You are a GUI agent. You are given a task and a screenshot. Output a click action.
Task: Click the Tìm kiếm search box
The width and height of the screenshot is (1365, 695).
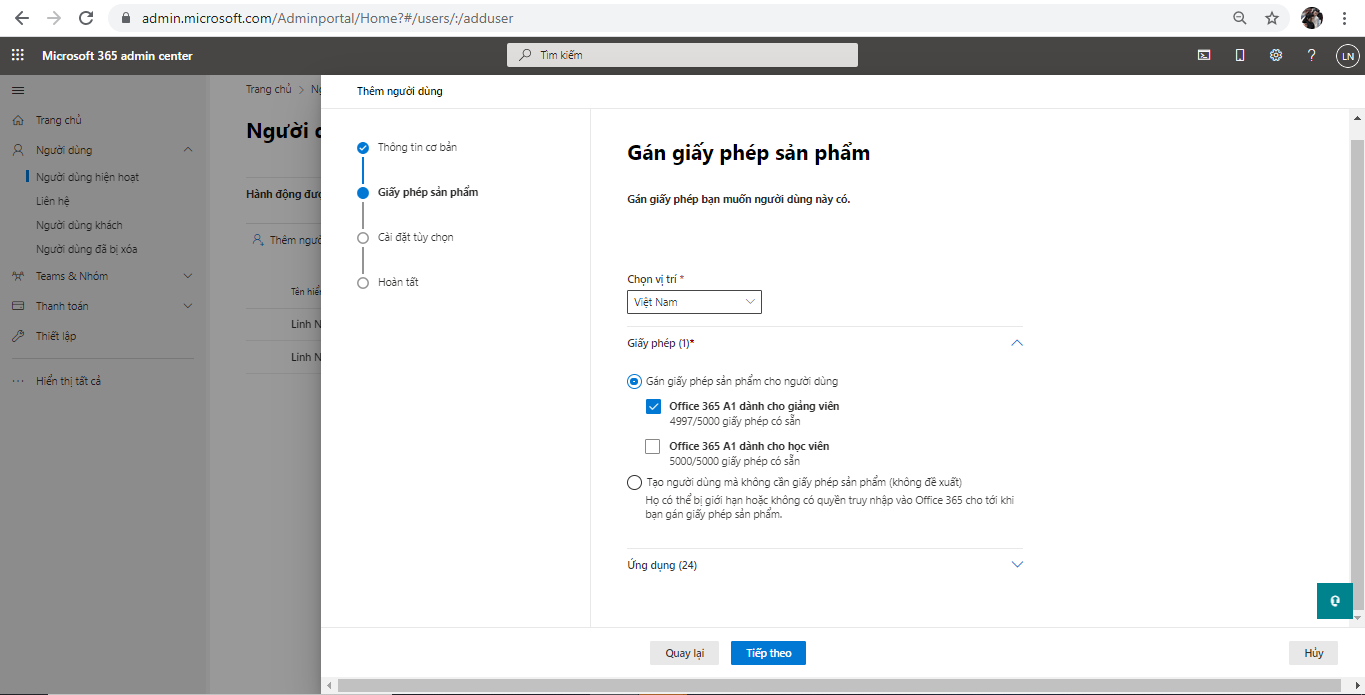(683, 55)
